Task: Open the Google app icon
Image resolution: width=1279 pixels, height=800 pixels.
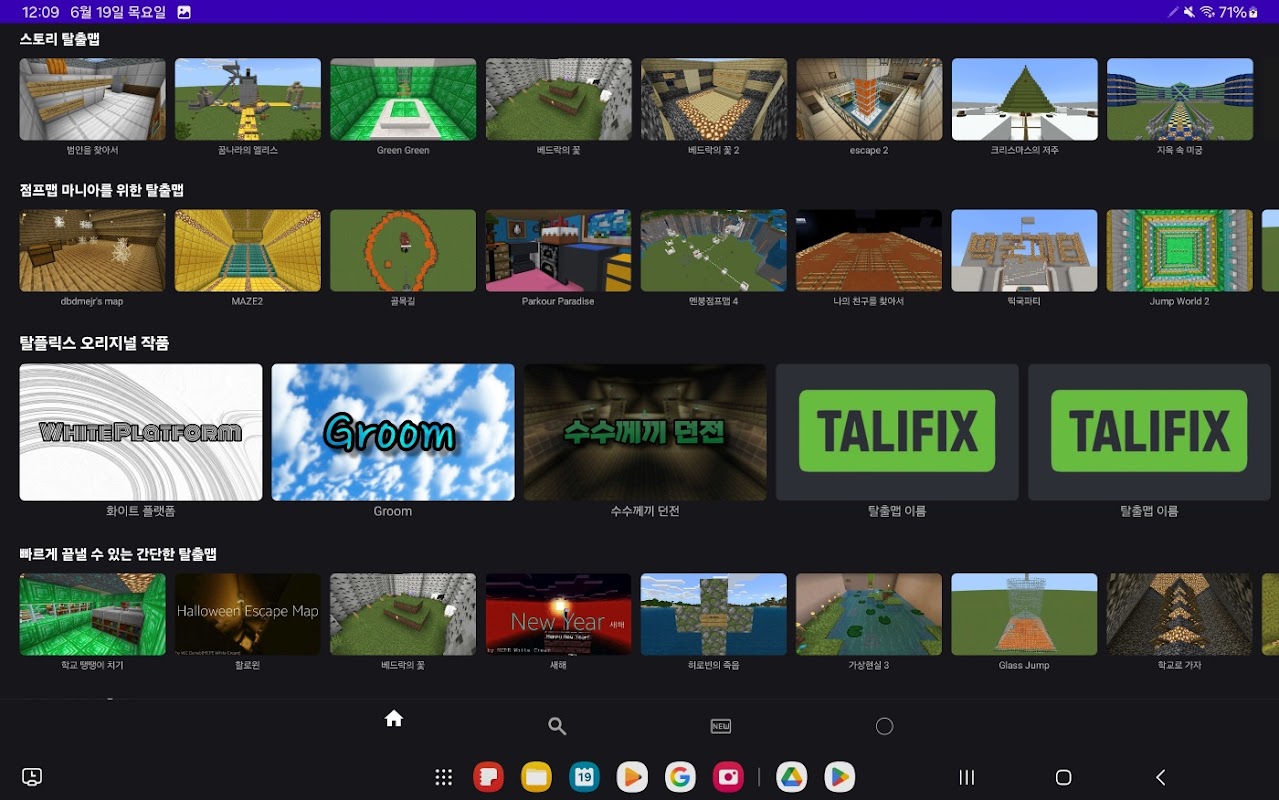Action: tap(680, 777)
